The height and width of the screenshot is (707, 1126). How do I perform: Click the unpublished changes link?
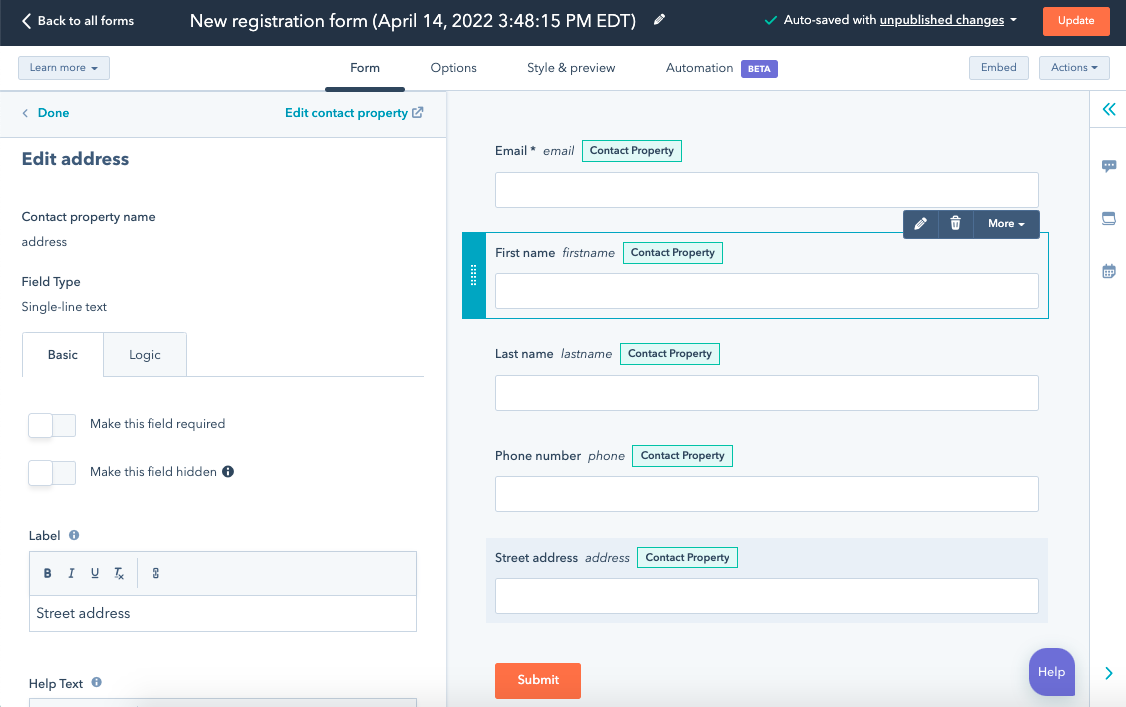pos(941,20)
